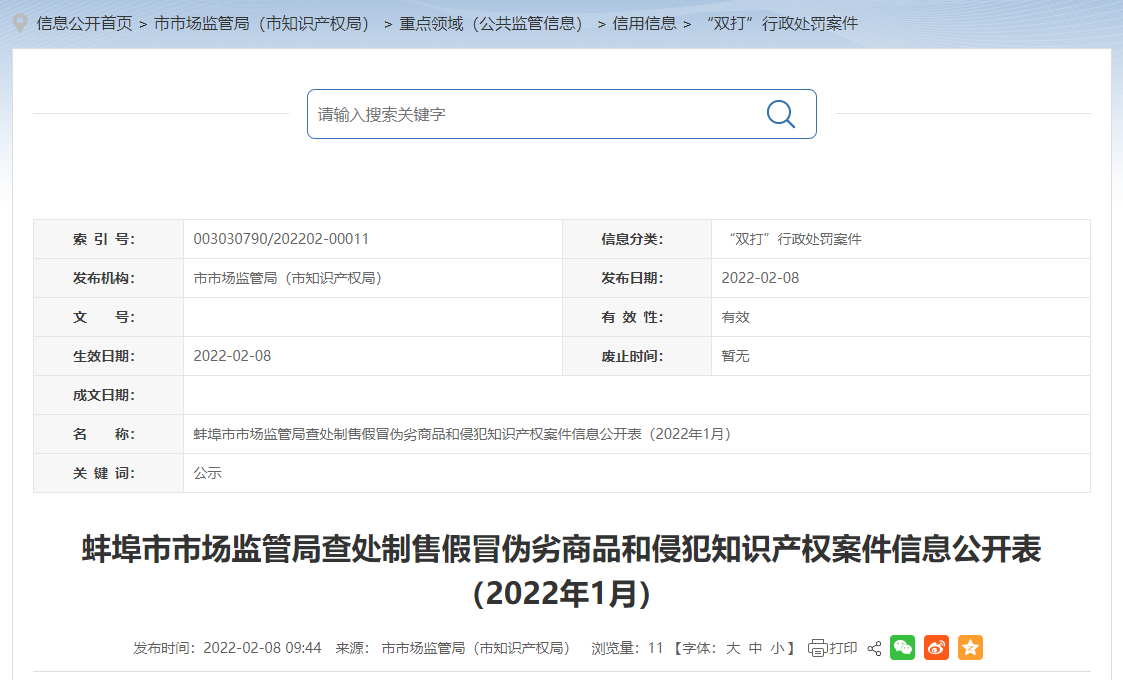The image size is (1123, 680).
Task: Click the 打印 print text
Action: tap(843, 648)
